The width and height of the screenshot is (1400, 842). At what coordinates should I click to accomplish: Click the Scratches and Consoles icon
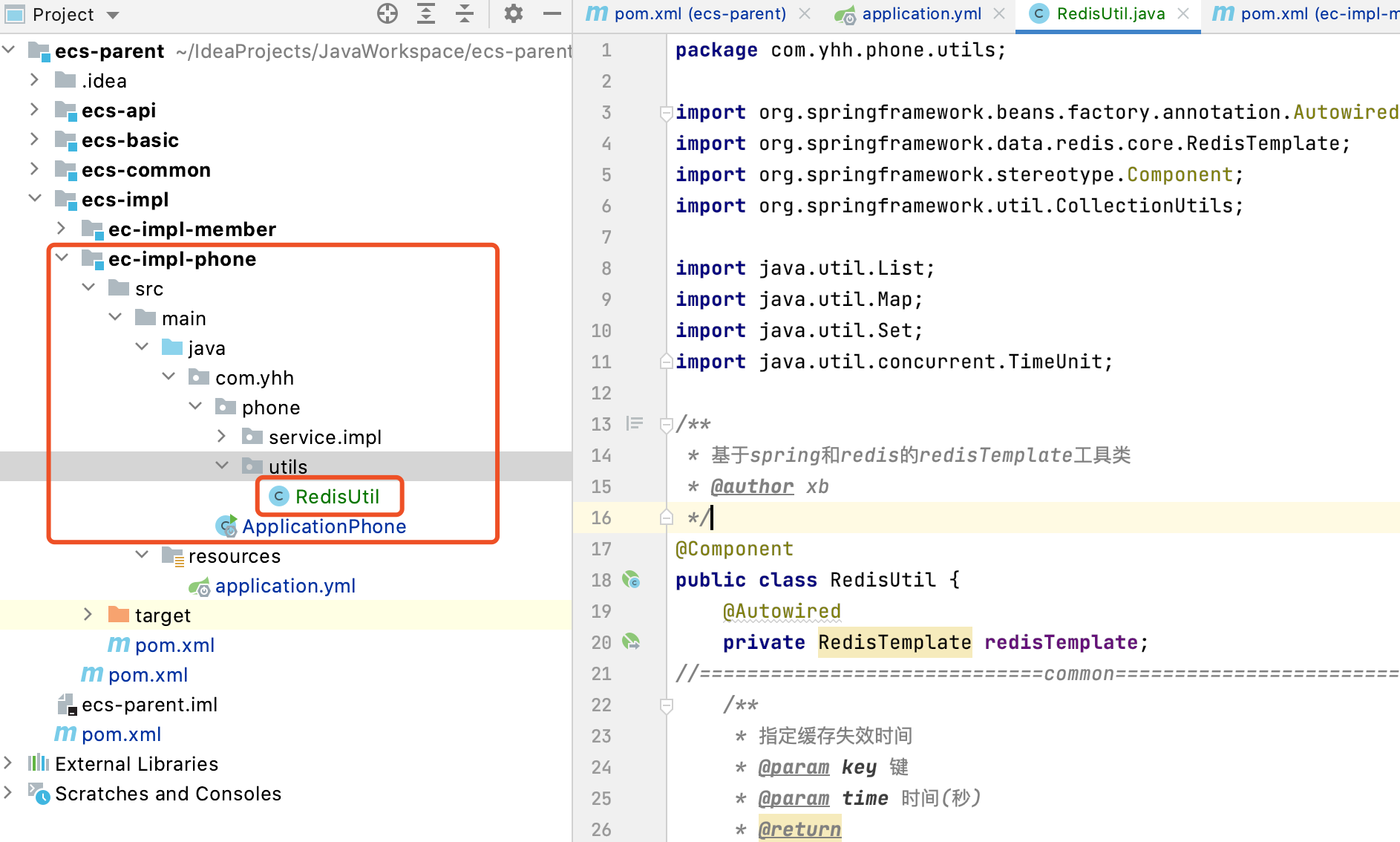click(39, 793)
